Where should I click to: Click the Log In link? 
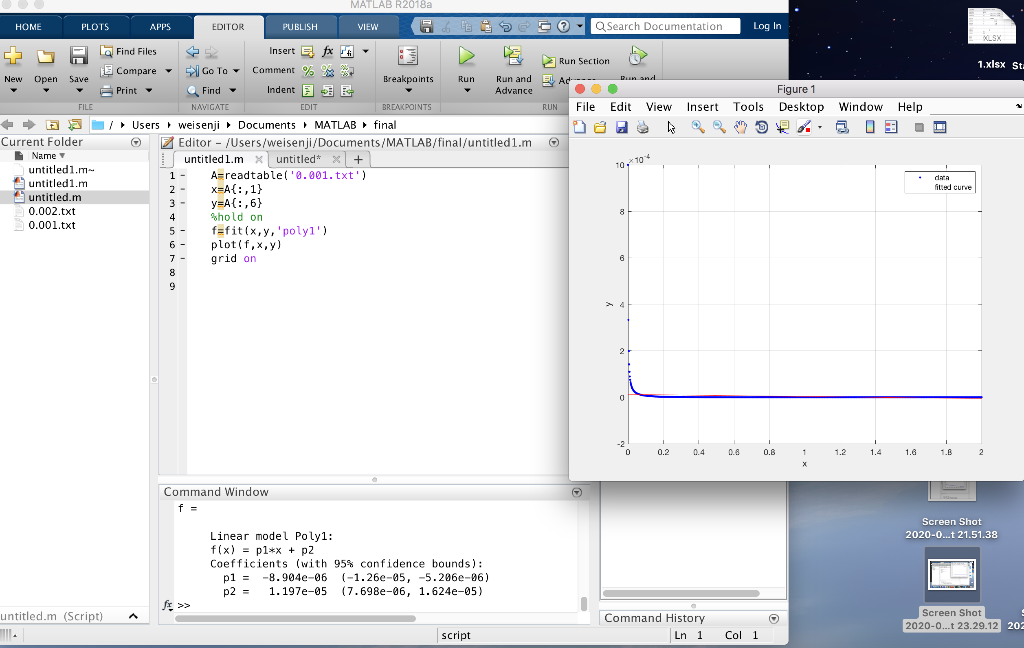click(x=767, y=26)
